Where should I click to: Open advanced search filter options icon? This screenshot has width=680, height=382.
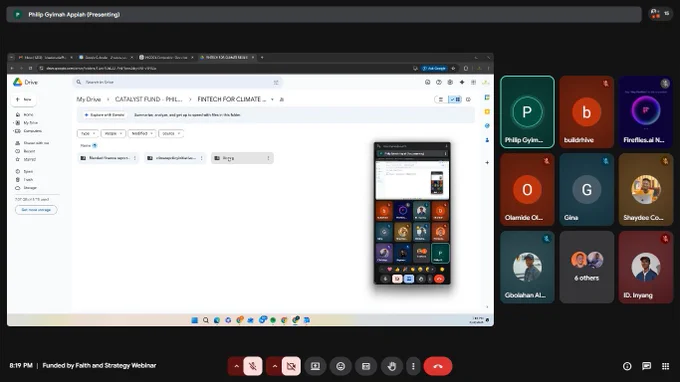tap(276, 82)
